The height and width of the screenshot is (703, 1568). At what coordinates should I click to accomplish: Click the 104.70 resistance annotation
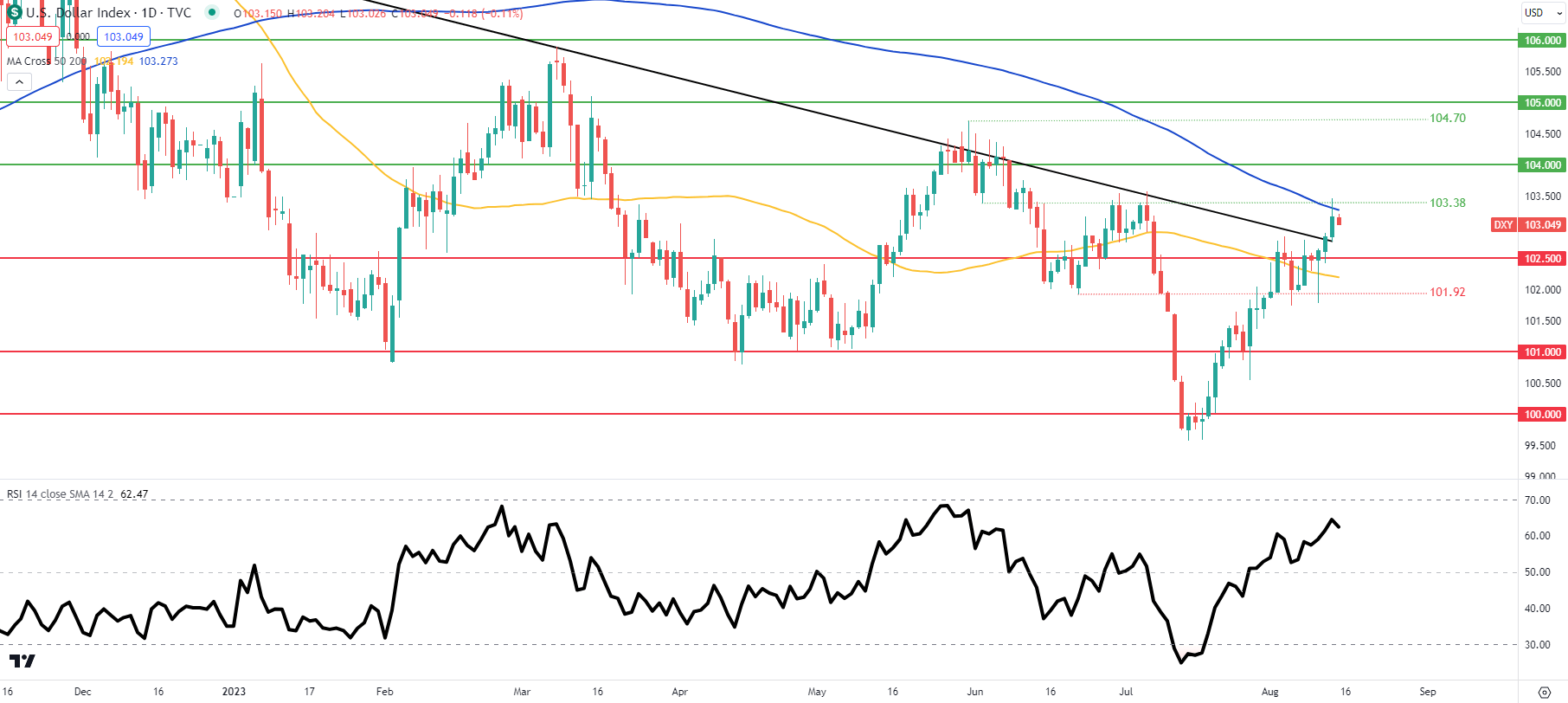click(x=1448, y=118)
